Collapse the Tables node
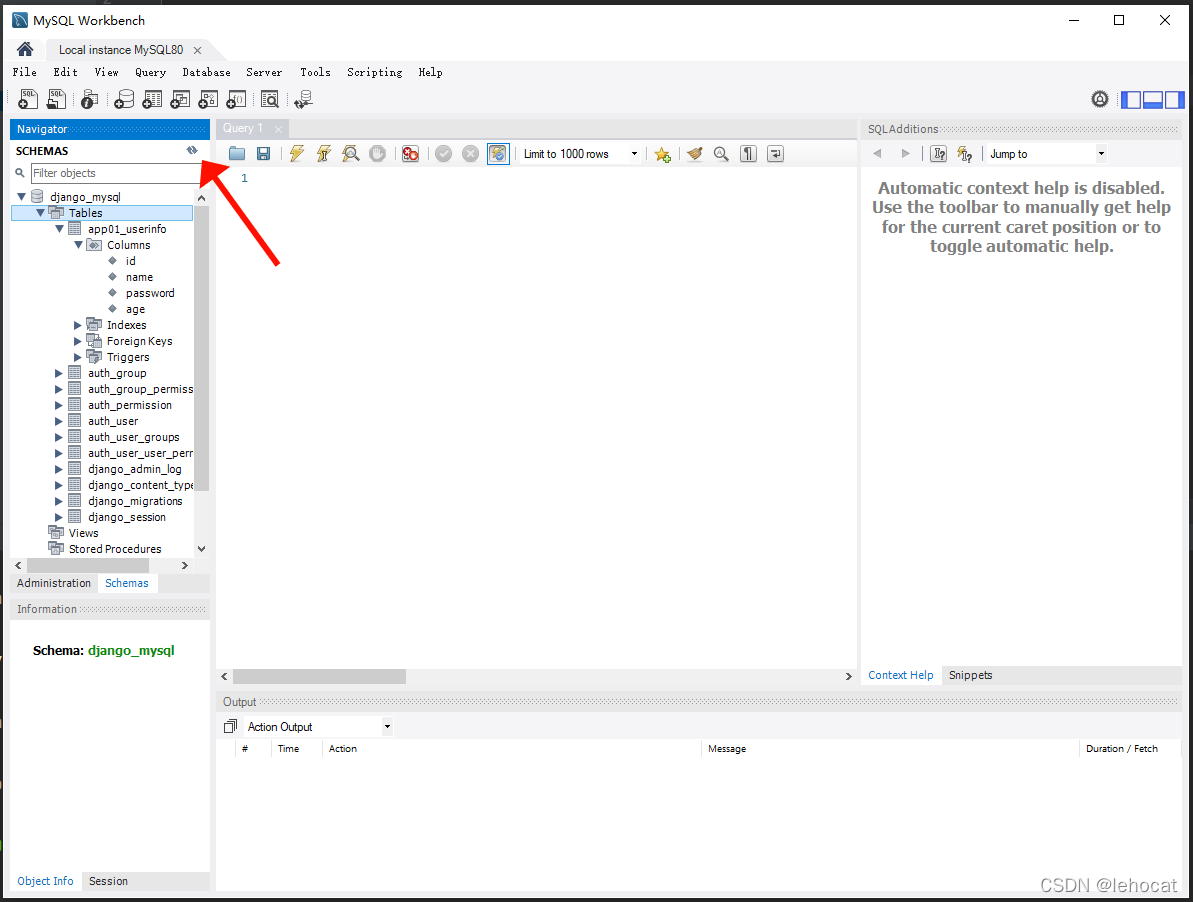The width and height of the screenshot is (1193, 902). point(40,213)
